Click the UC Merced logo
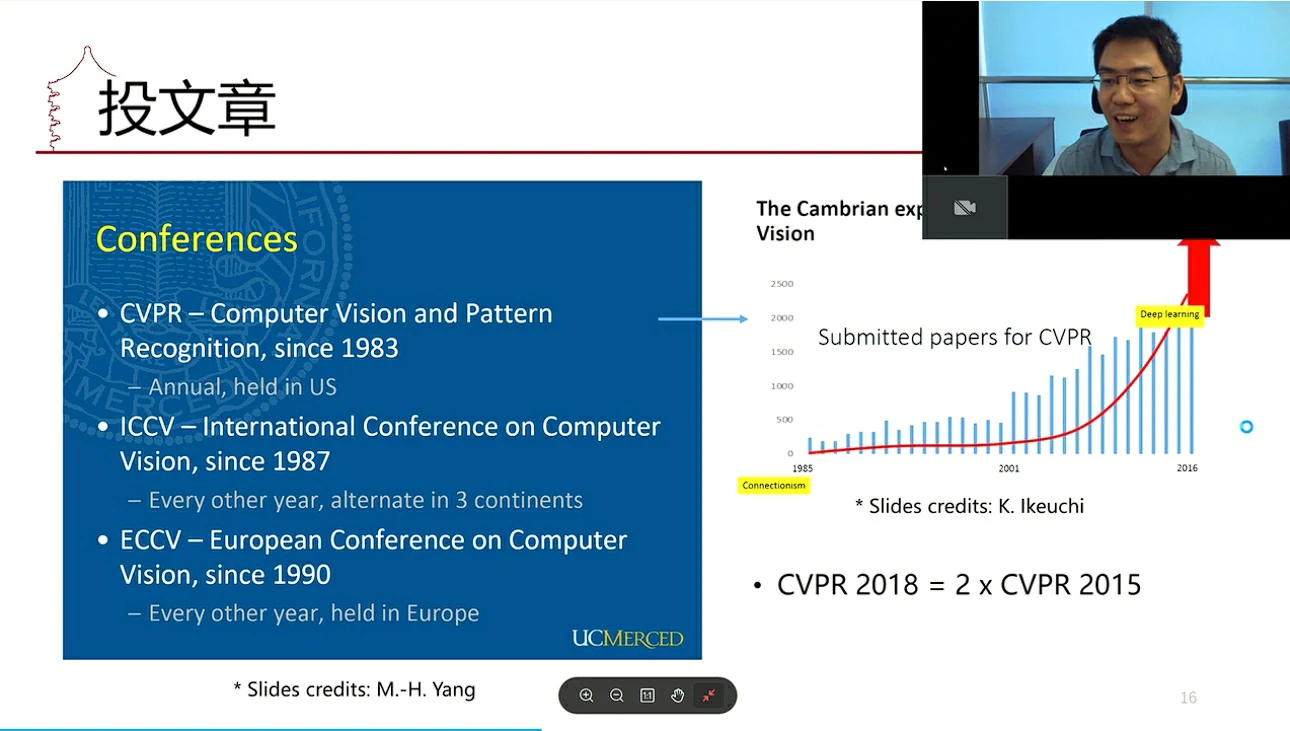Viewport: 1290px width, 731px height. [x=627, y=639]
